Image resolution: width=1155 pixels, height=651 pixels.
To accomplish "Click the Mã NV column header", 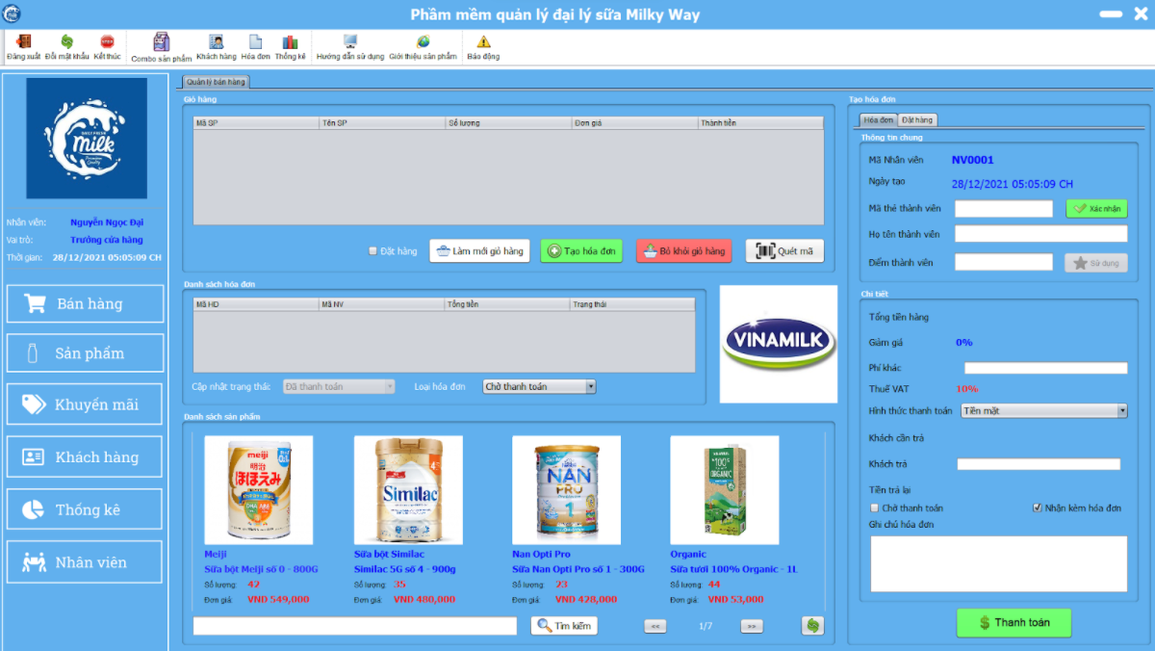I will pos(382,304).
